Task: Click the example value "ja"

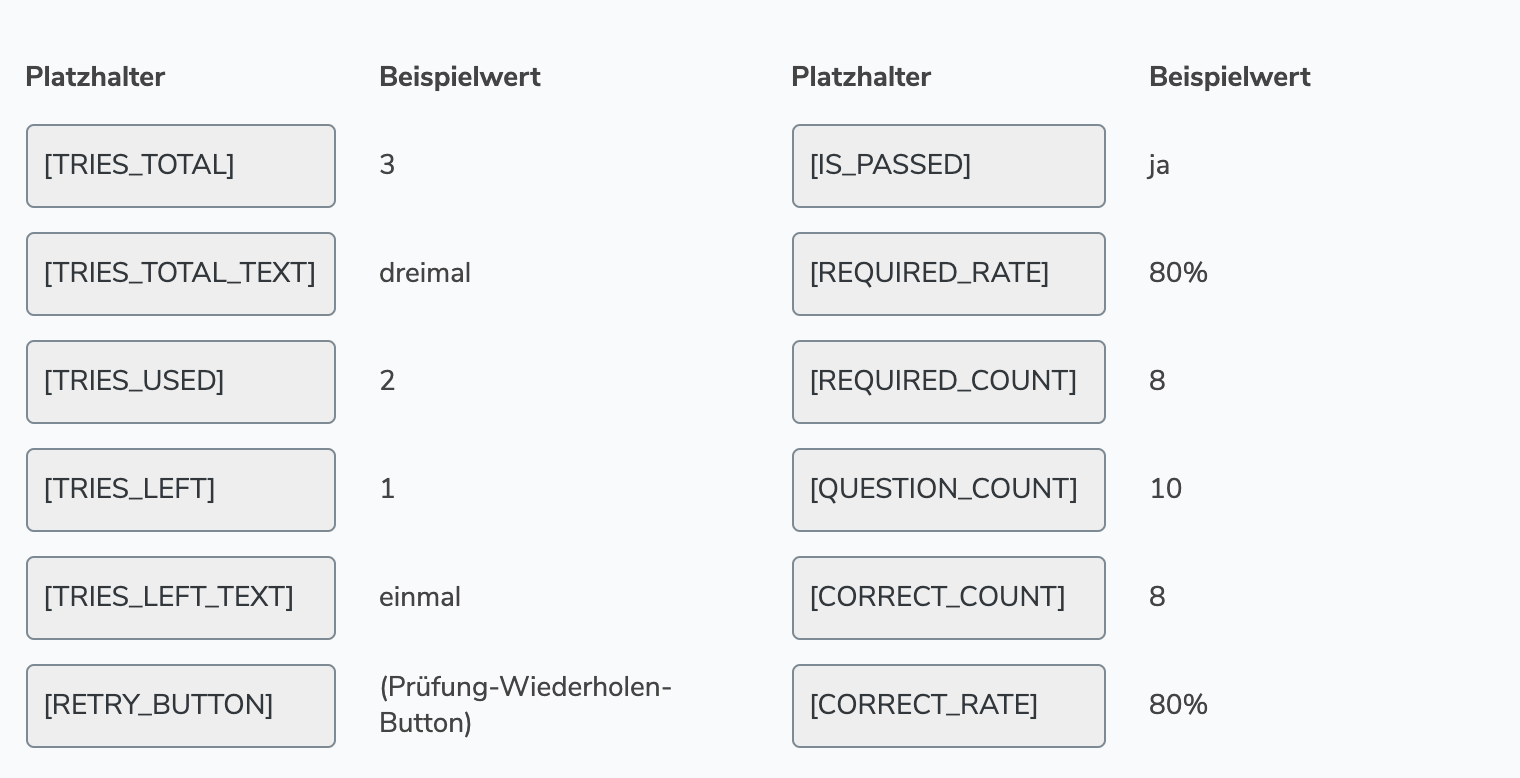Action: (x=1159, y=165)
